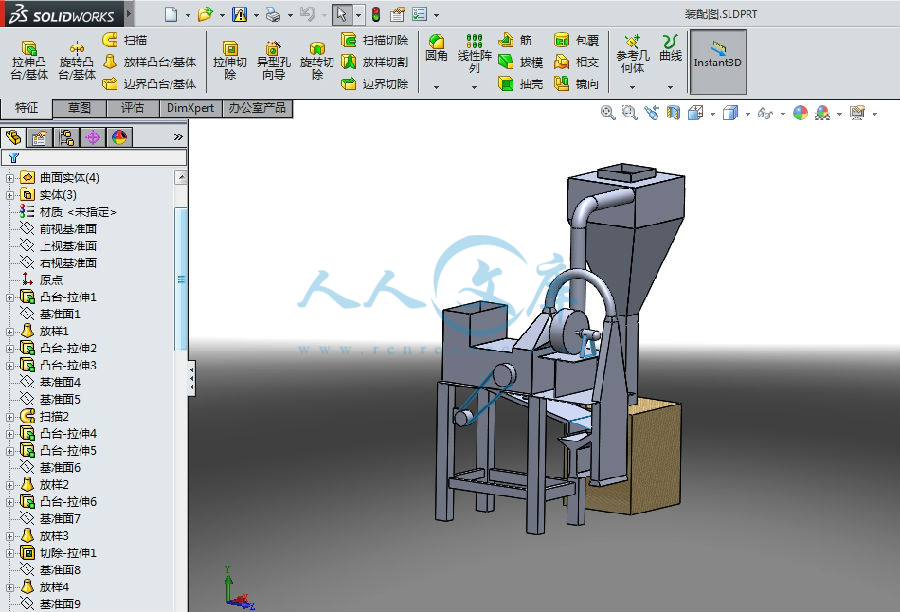The height and width of the screenshot is (612, 900).
Task: Open the SolidWorks logo menu arrow
Action: (129, 13)
